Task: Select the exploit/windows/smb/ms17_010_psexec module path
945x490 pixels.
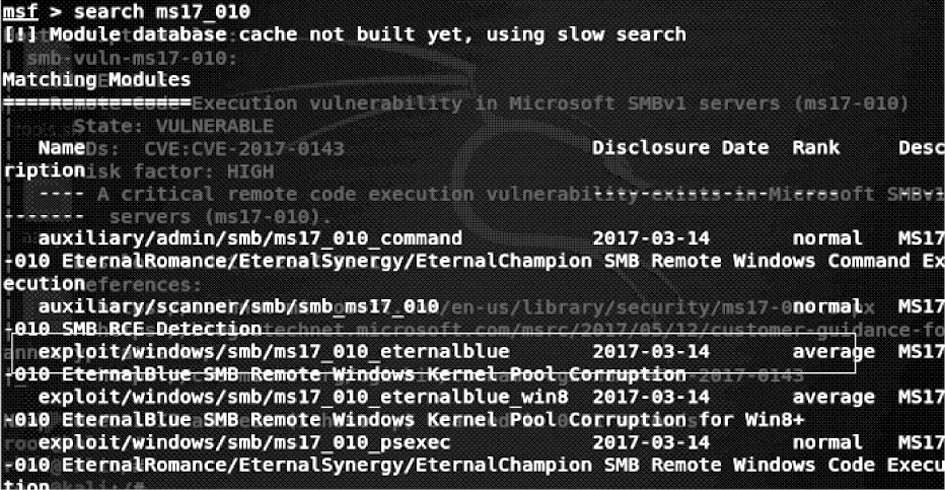Action: (244, 443)
